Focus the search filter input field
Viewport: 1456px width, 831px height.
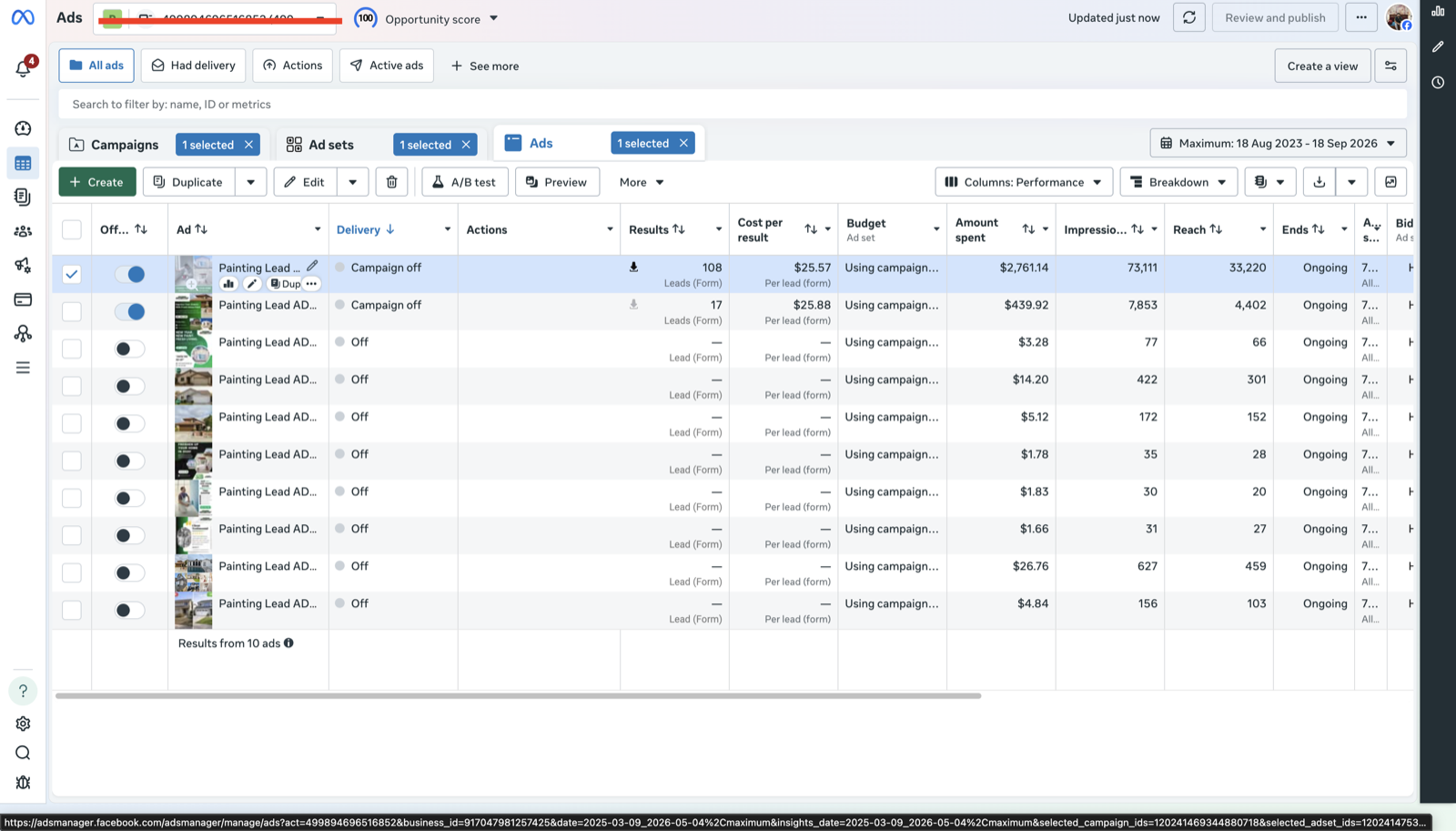point(733,104)
